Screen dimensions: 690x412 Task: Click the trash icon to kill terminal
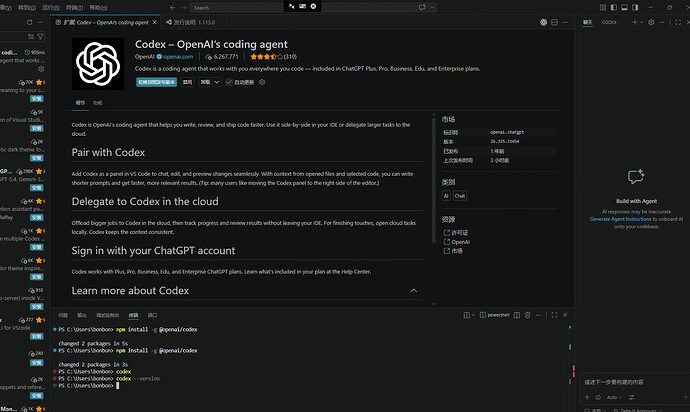tap(527, 315)
